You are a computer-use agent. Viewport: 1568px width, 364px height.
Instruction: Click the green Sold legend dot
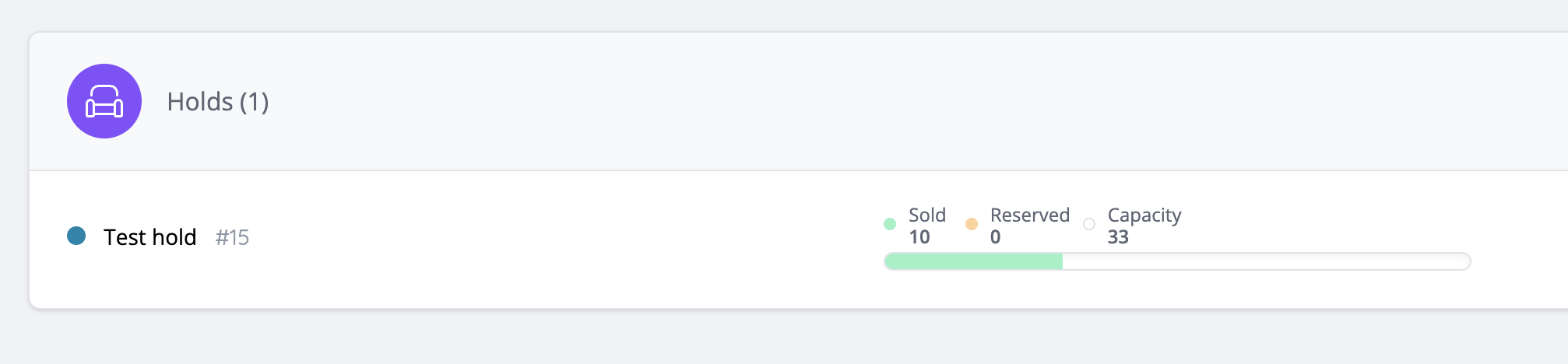(x=890, y=224)
